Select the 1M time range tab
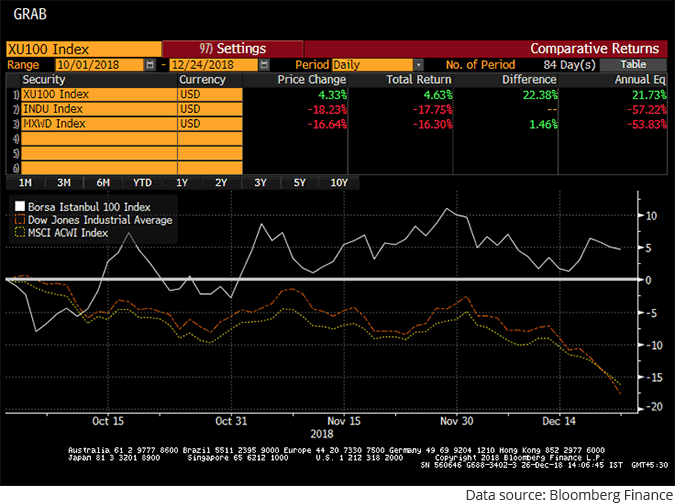The image size is (675, 504). click(x=25, y=183)
